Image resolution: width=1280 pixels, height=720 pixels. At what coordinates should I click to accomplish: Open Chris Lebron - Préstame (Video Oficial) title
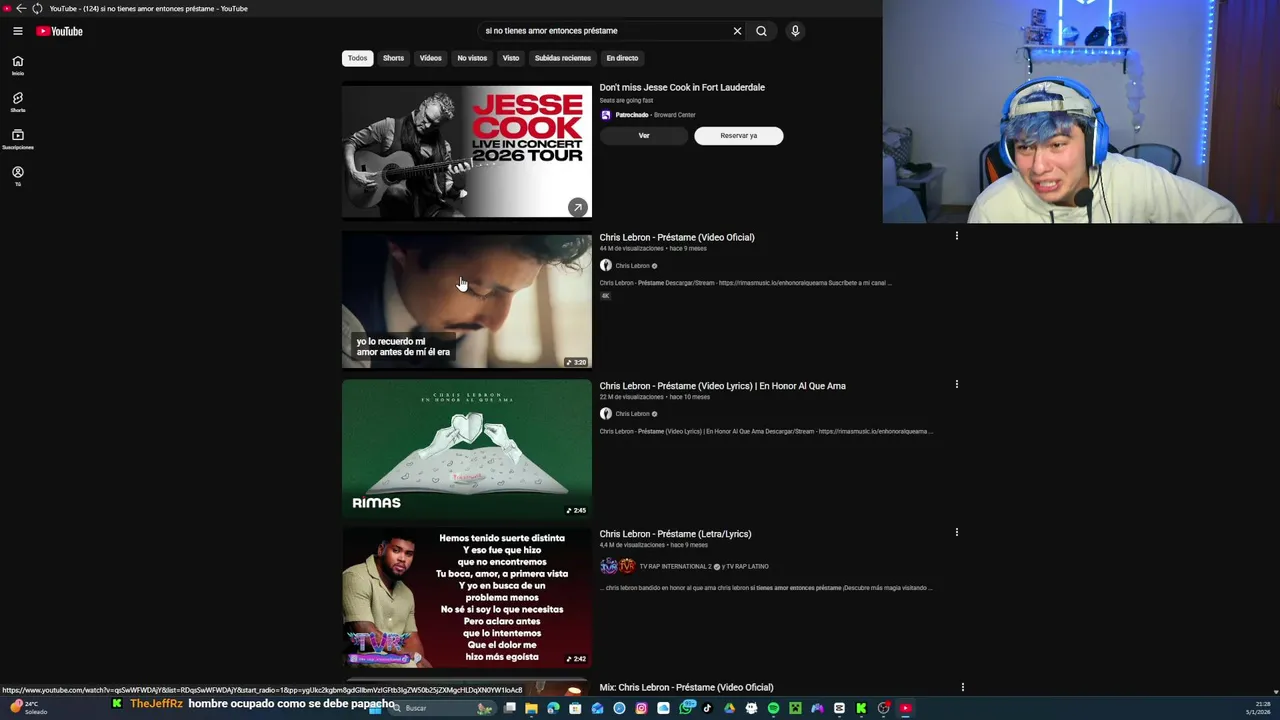click(677, 237)
